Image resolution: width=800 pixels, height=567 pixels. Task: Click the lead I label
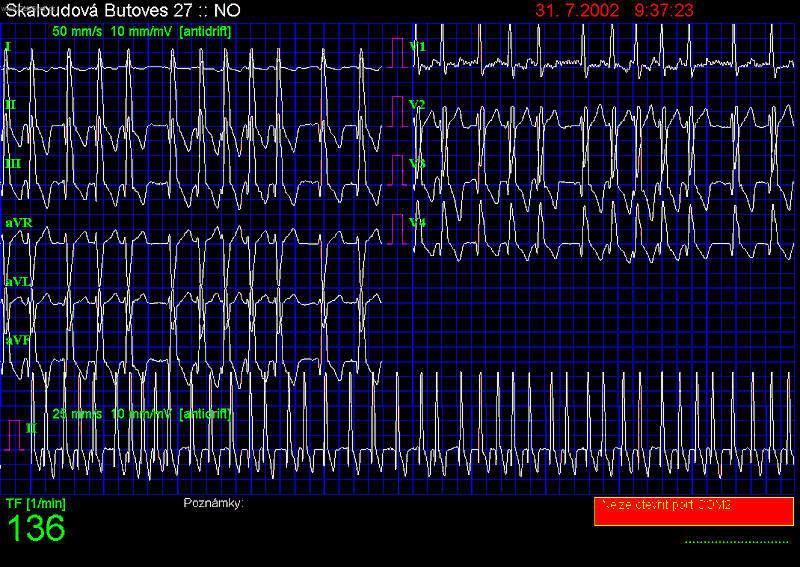point(8,47)
